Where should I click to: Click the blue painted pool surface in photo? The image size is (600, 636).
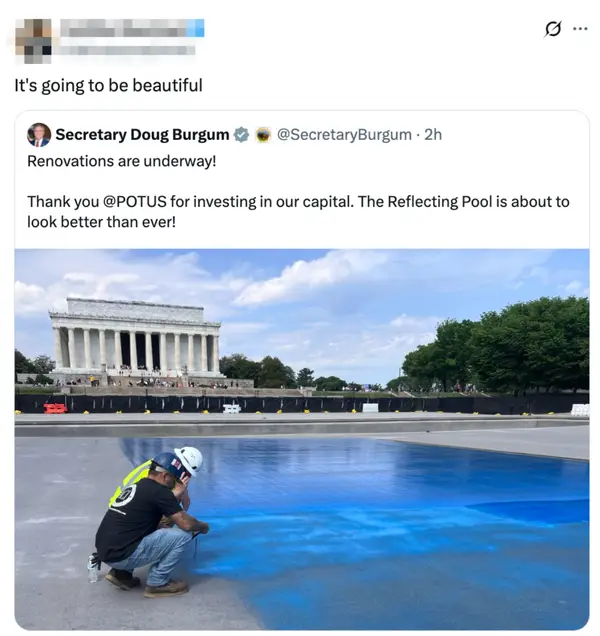coord(385,527)
